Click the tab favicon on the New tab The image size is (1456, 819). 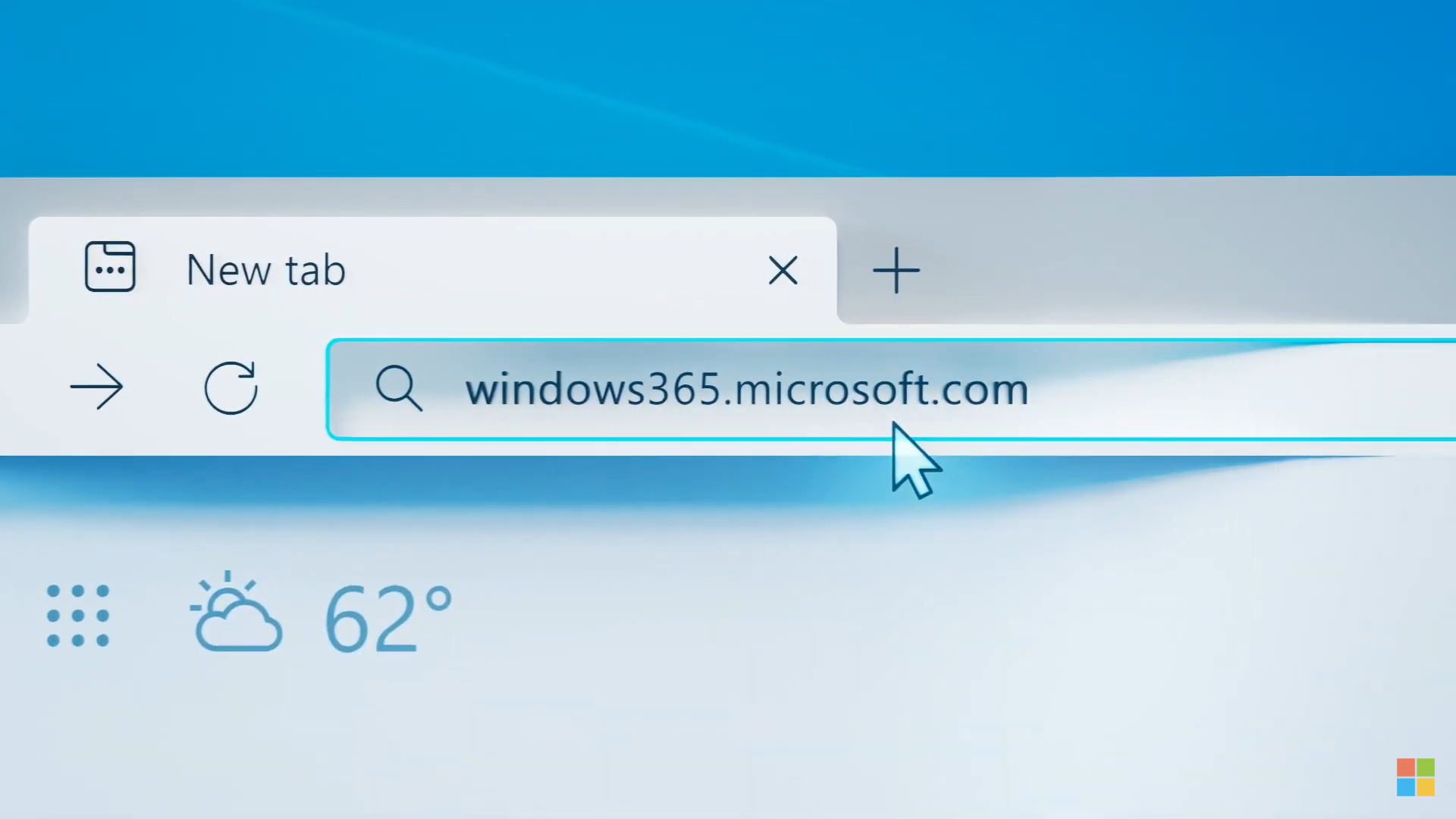[x=110, y=268]
